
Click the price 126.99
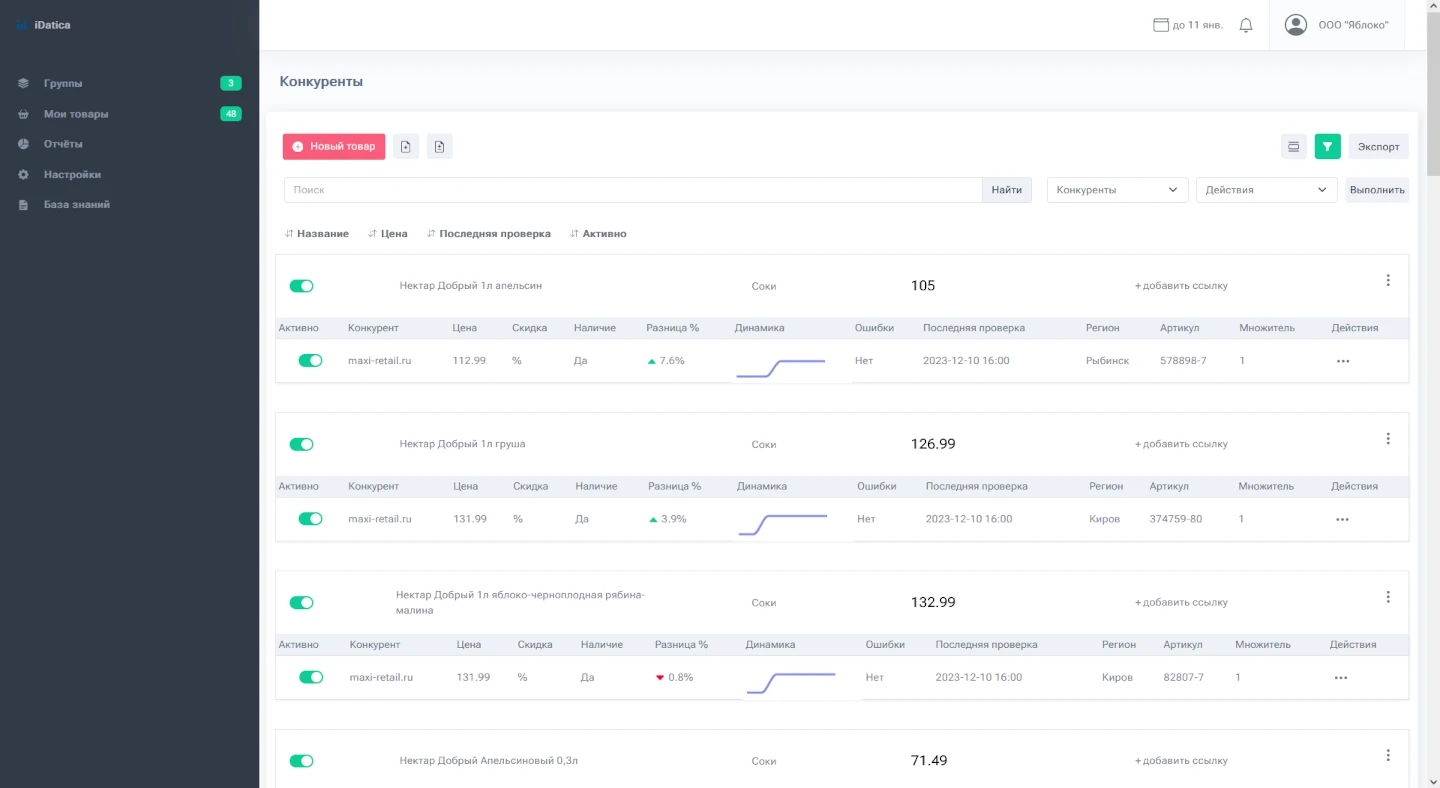(x=933, y=444)
